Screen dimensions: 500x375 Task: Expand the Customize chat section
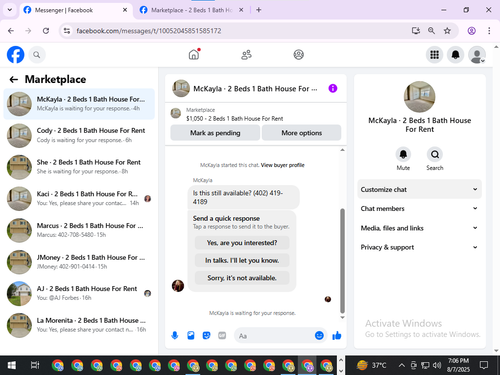coord(419,189)
